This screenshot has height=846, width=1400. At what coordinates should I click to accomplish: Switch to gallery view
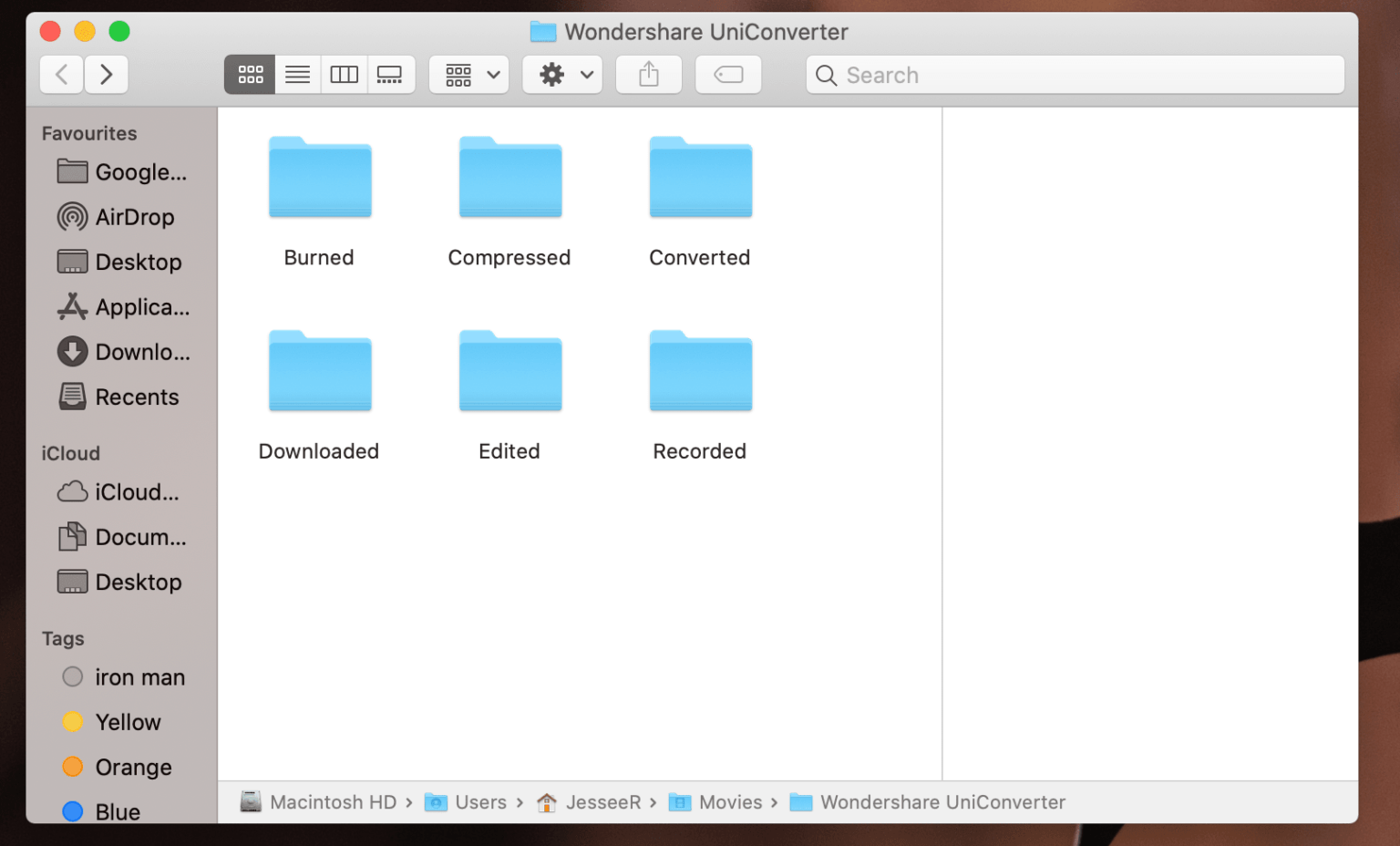[390, 75]
